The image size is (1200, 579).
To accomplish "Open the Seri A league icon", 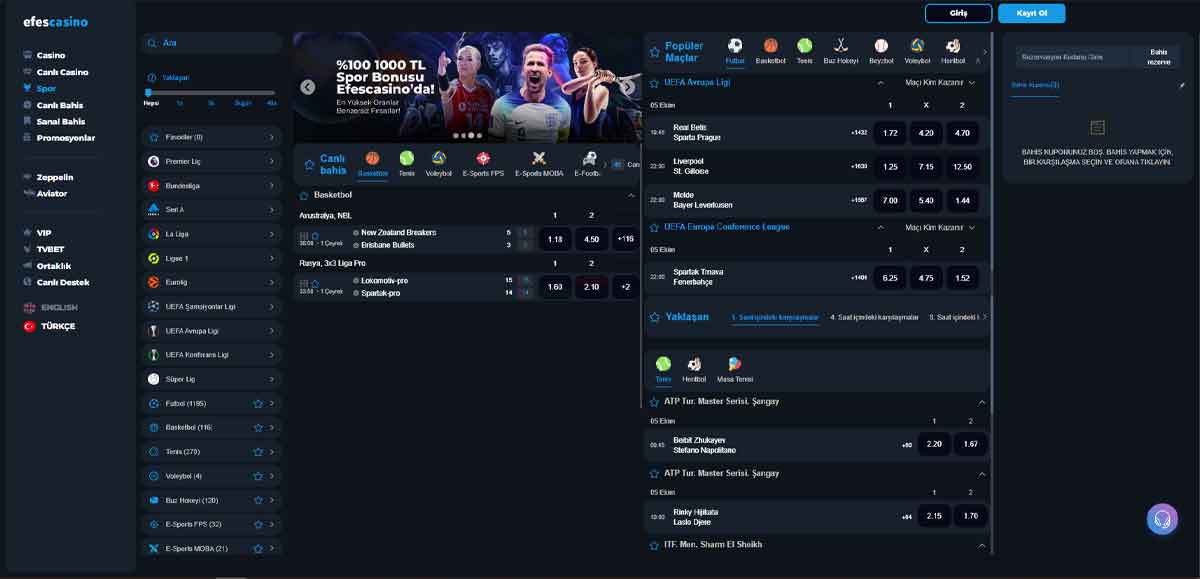I will click(x=154, y=209).
